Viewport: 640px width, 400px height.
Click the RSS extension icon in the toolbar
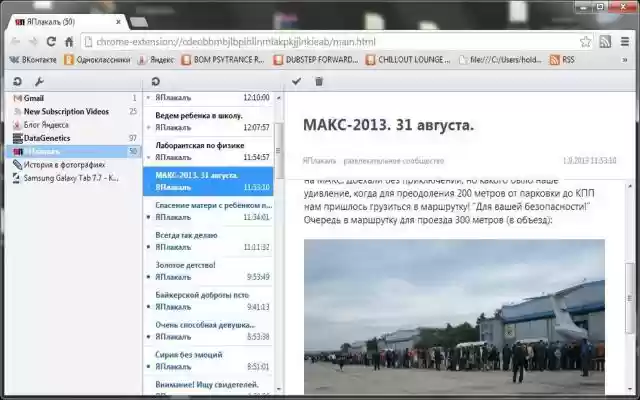tap(605, 41)
